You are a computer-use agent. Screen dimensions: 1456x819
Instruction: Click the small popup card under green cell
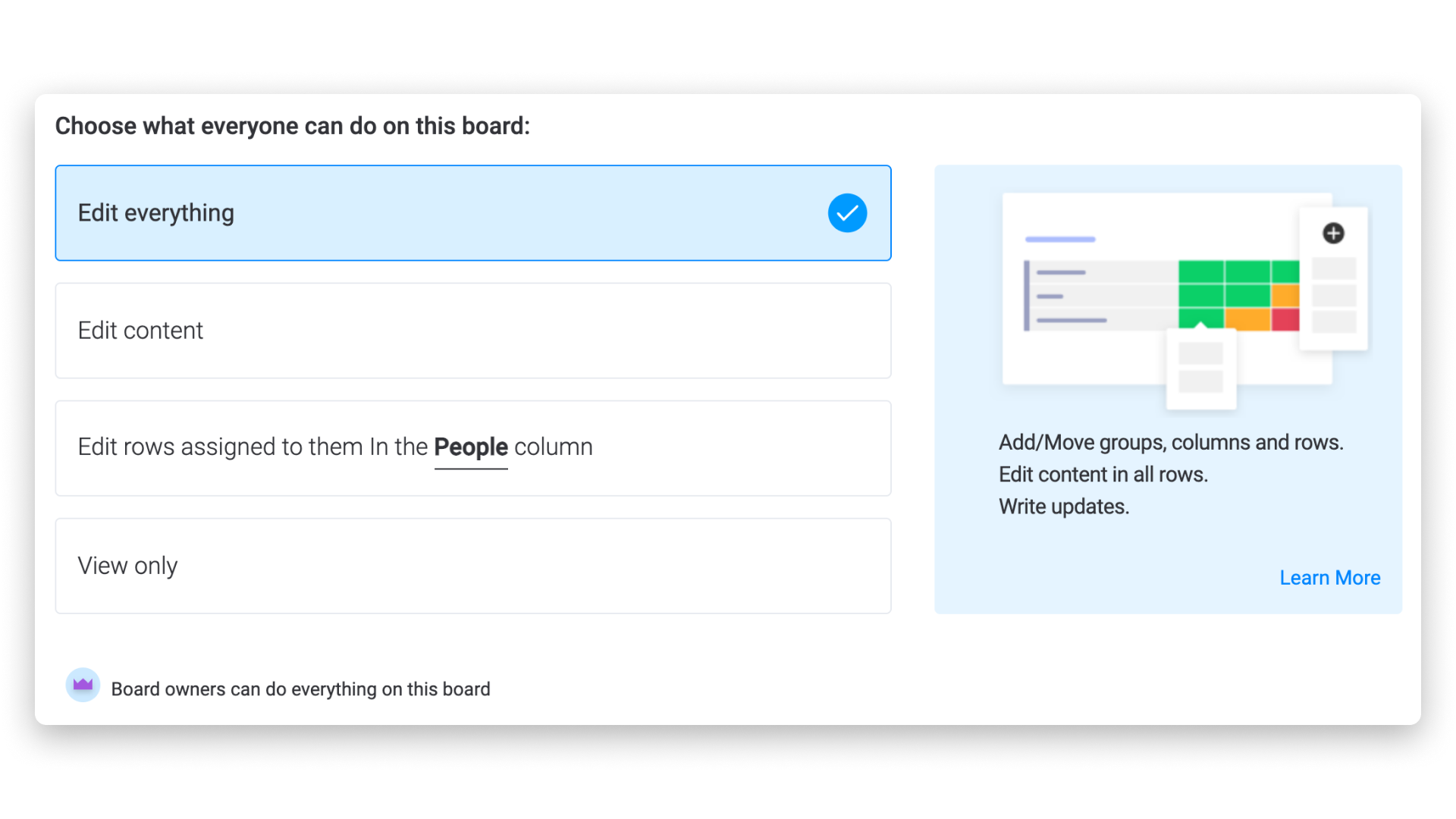tap(1201, 369)
